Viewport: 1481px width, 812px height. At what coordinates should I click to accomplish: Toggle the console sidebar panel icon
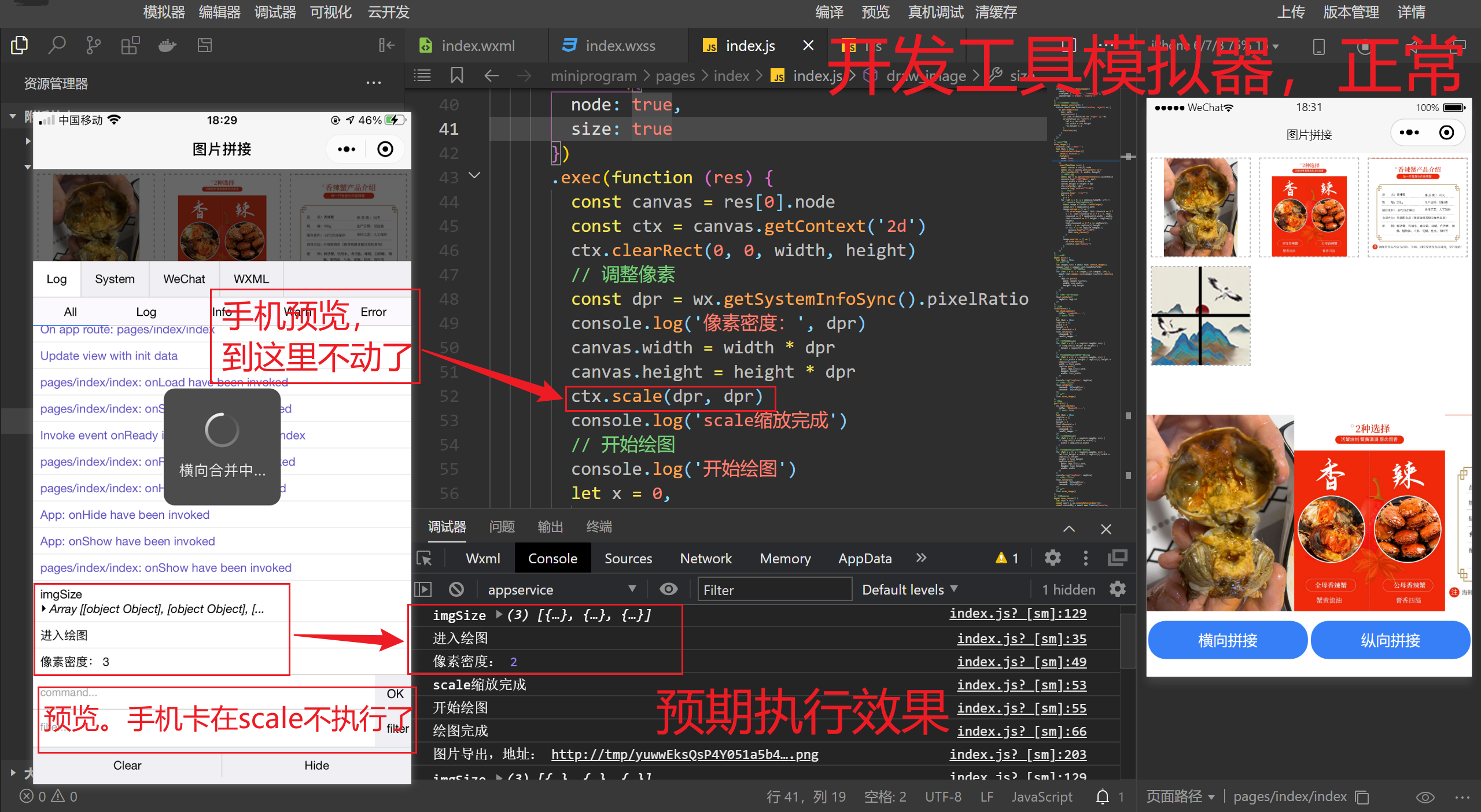click(x=423, y=589)
